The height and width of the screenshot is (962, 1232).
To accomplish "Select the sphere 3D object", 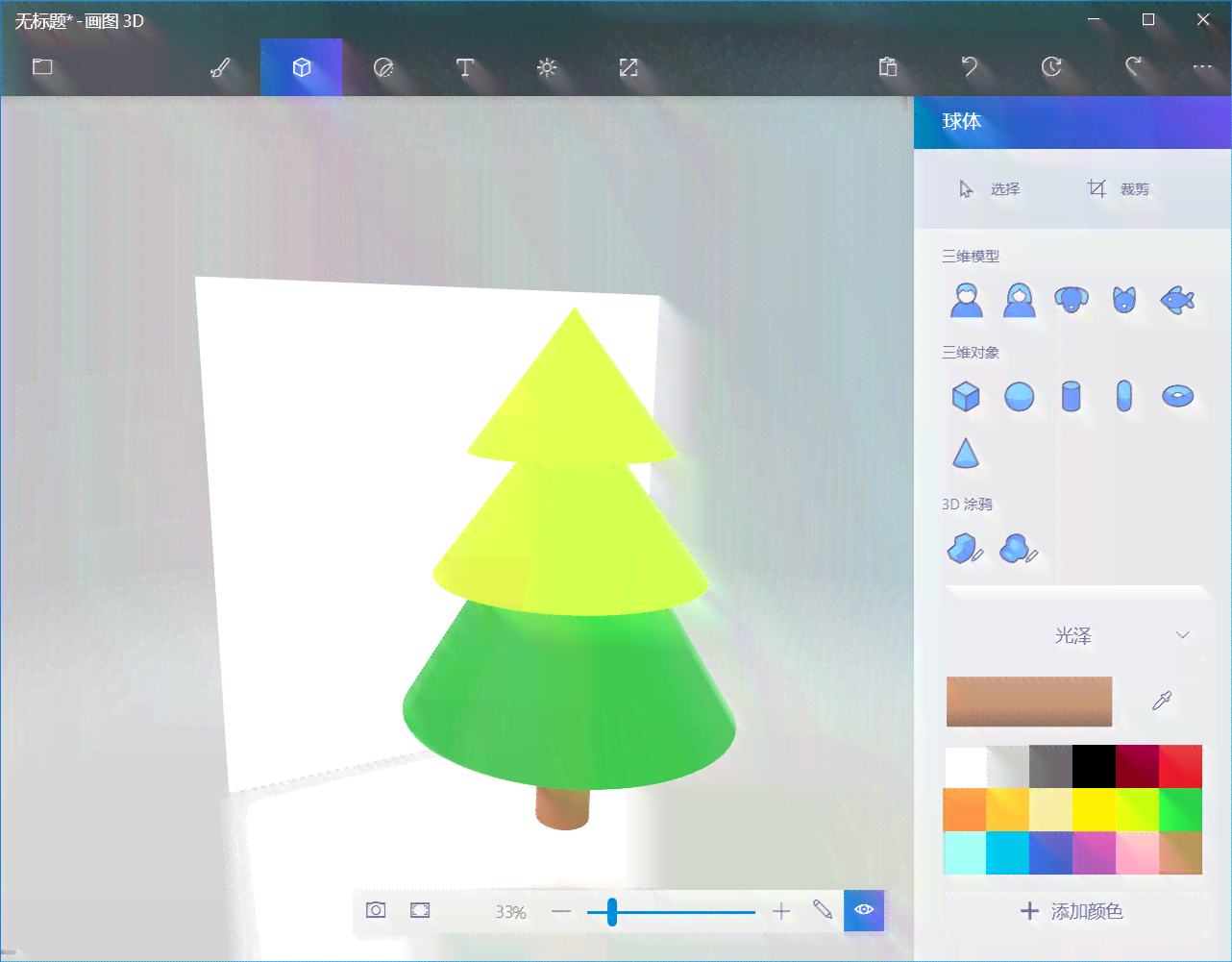I will pos(1020,396).
